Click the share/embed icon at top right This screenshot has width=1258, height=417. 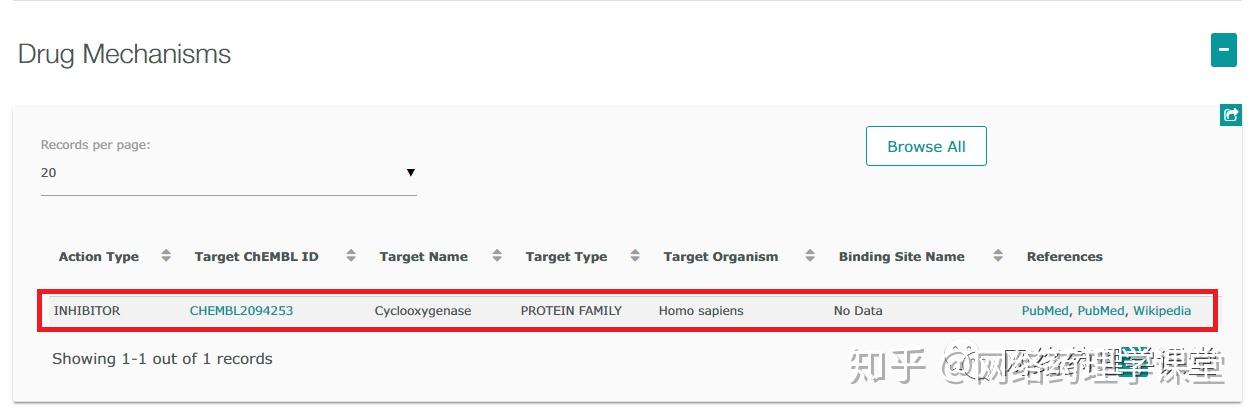1231,115
